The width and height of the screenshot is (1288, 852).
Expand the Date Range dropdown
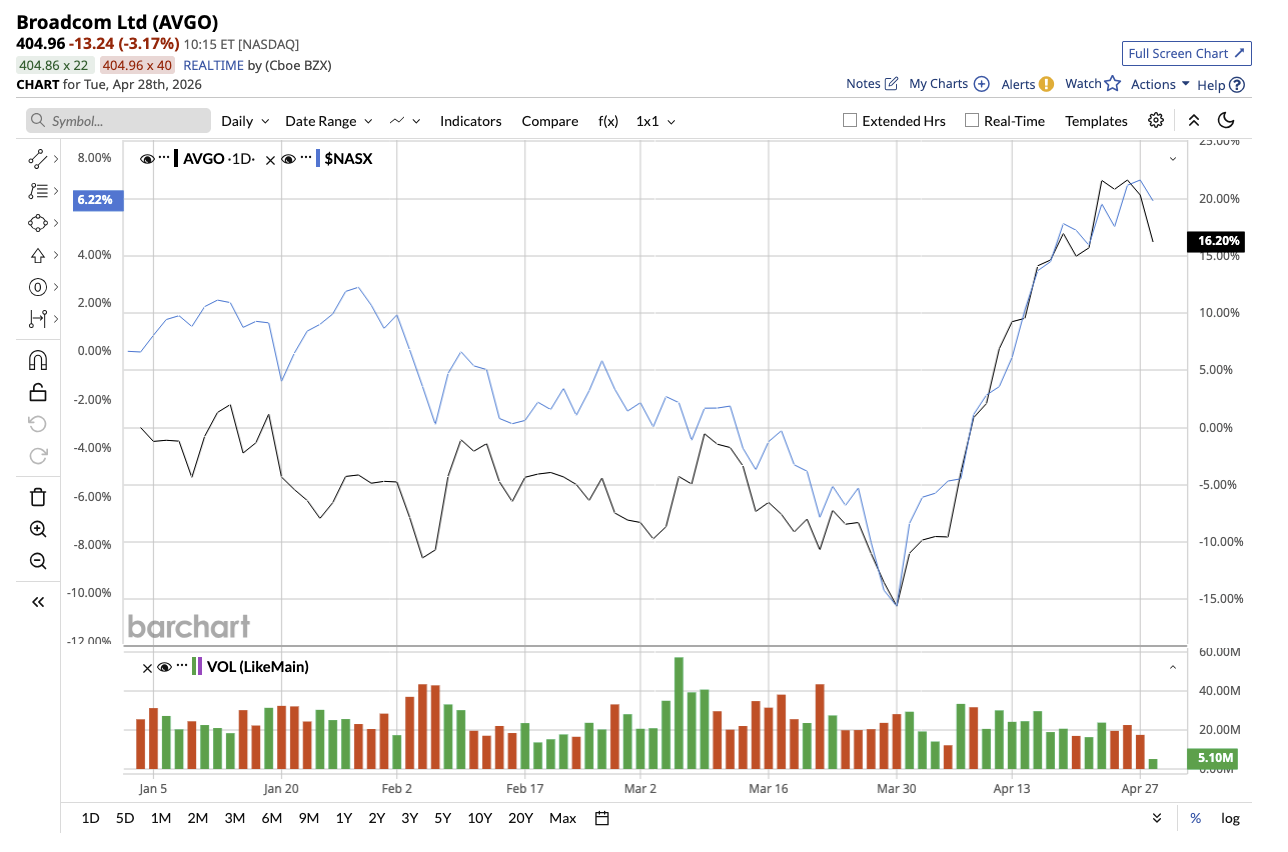click(x=328, y=121)
